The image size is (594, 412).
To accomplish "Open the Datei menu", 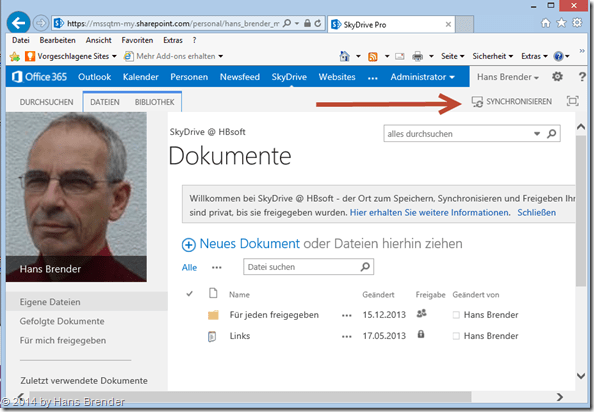I will pos(21,40).
